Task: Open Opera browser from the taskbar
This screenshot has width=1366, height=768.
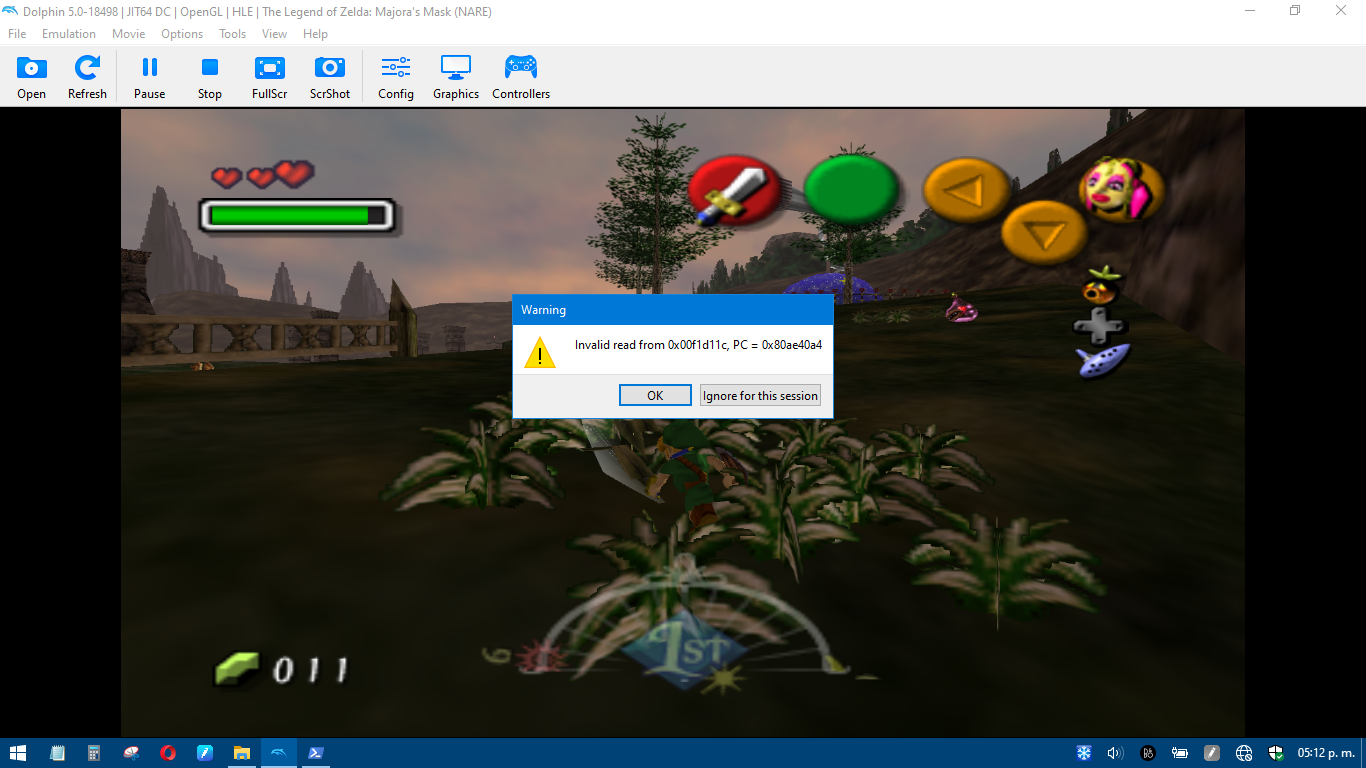Action: coord(168,753)
